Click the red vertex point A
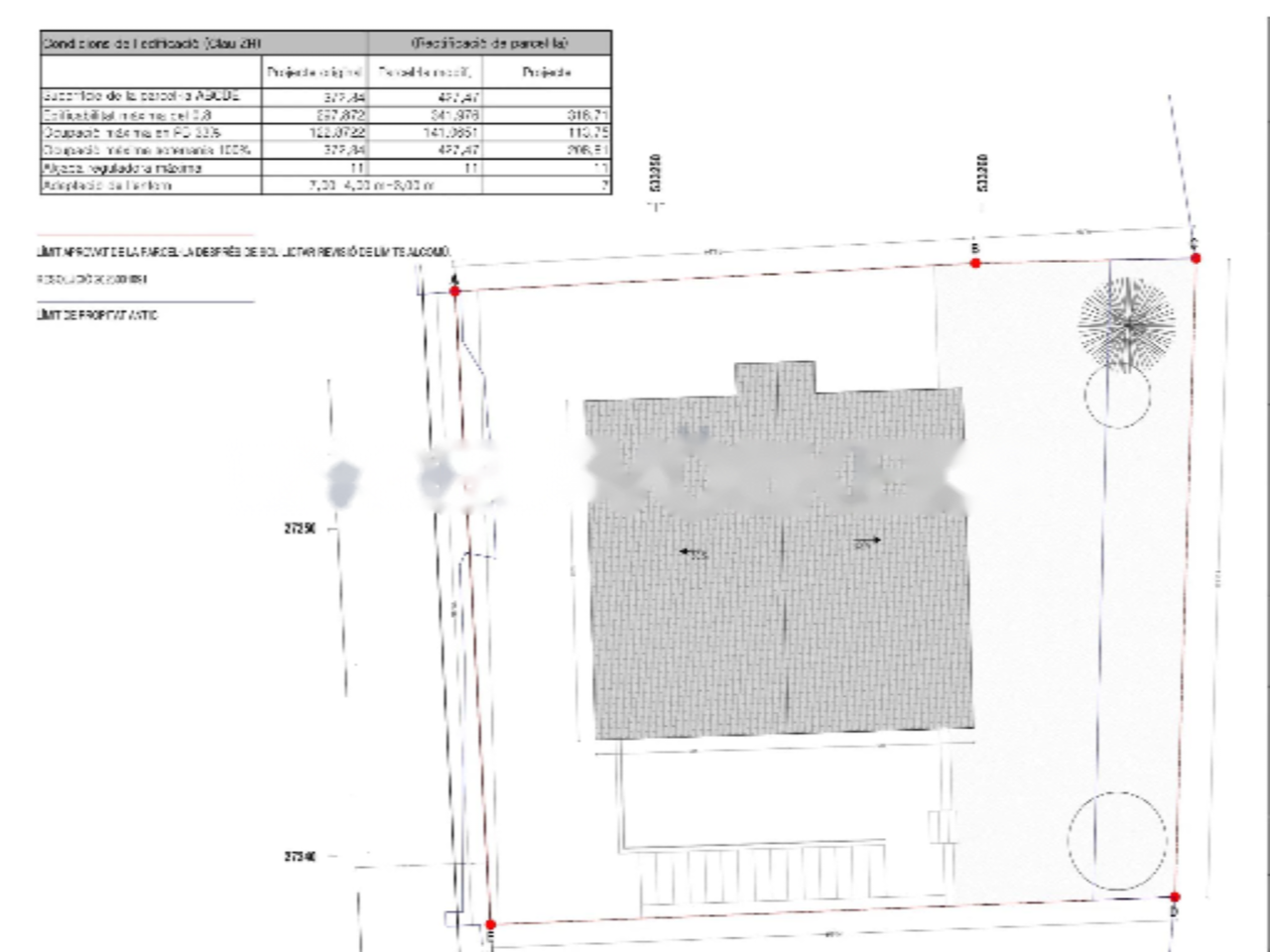This screenshot has height=952, width=1270. tap(455, 292)
